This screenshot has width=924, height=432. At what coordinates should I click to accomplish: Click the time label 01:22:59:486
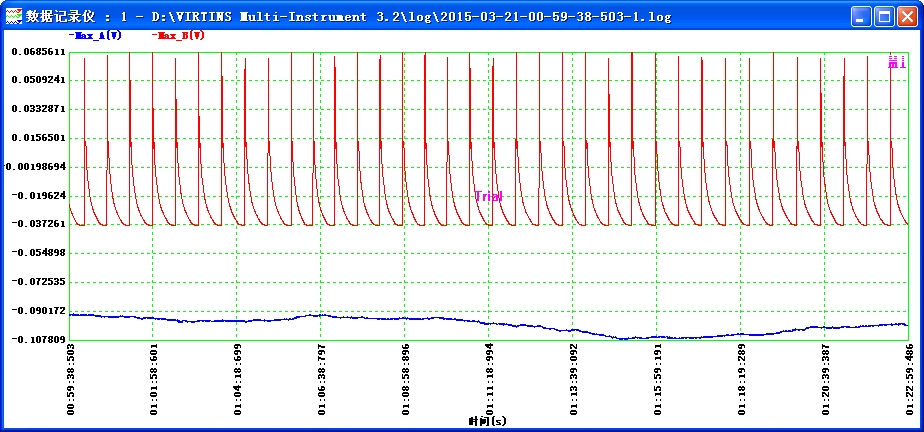tap(908, 380)
